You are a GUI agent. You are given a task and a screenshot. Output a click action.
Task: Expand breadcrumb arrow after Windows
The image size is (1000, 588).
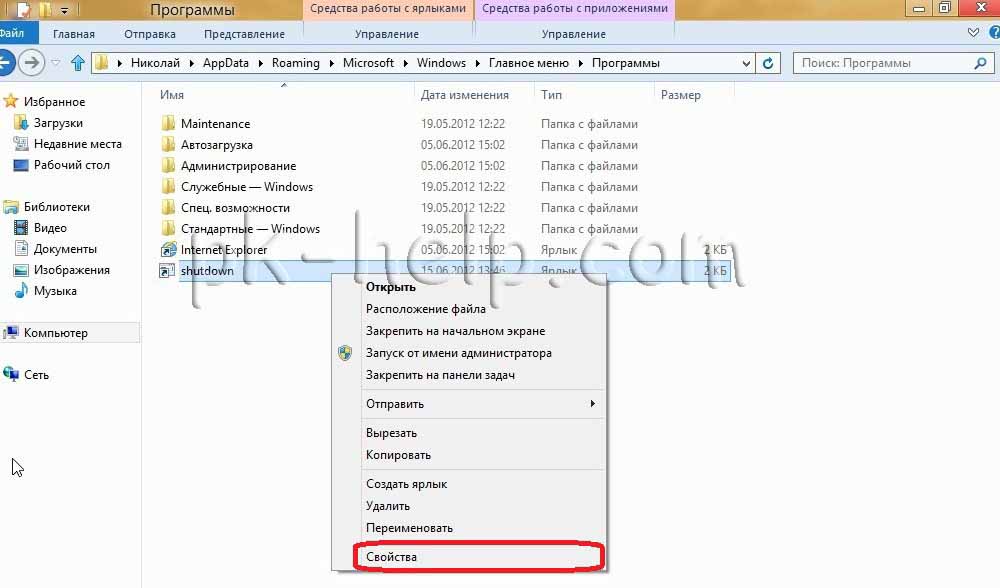click(477, 63)
